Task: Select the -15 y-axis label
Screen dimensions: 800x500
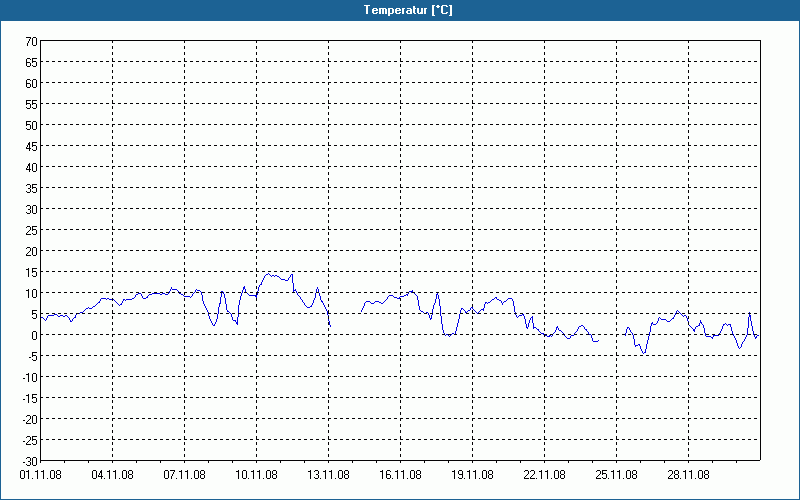Action: coord(28,398)
